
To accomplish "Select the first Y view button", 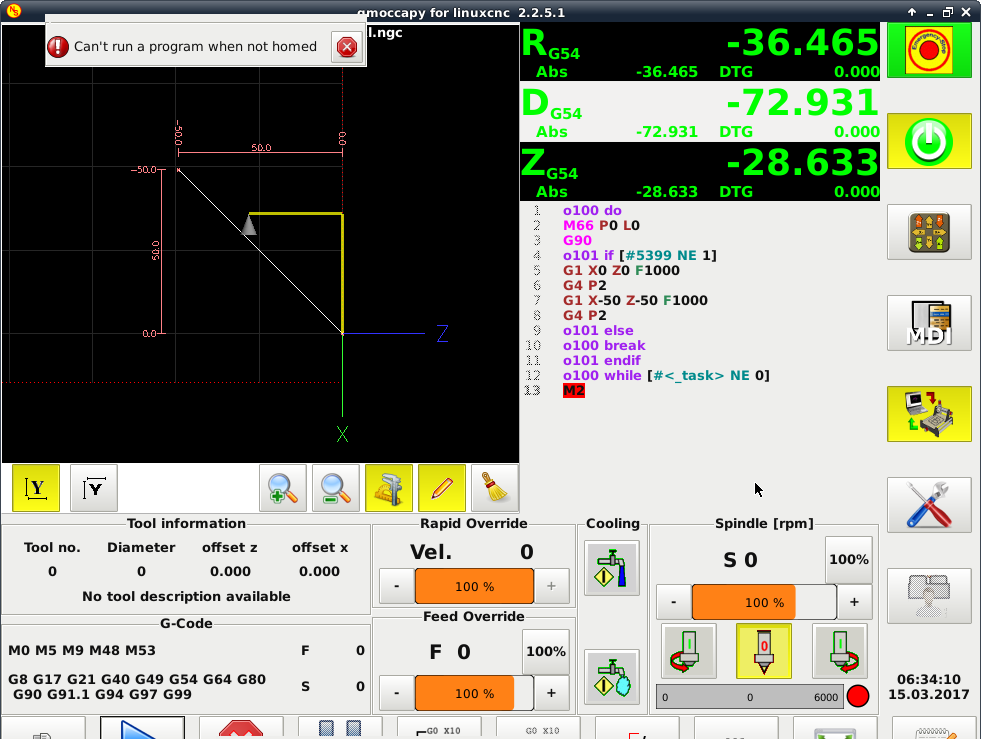I will (x=36, y=488).
